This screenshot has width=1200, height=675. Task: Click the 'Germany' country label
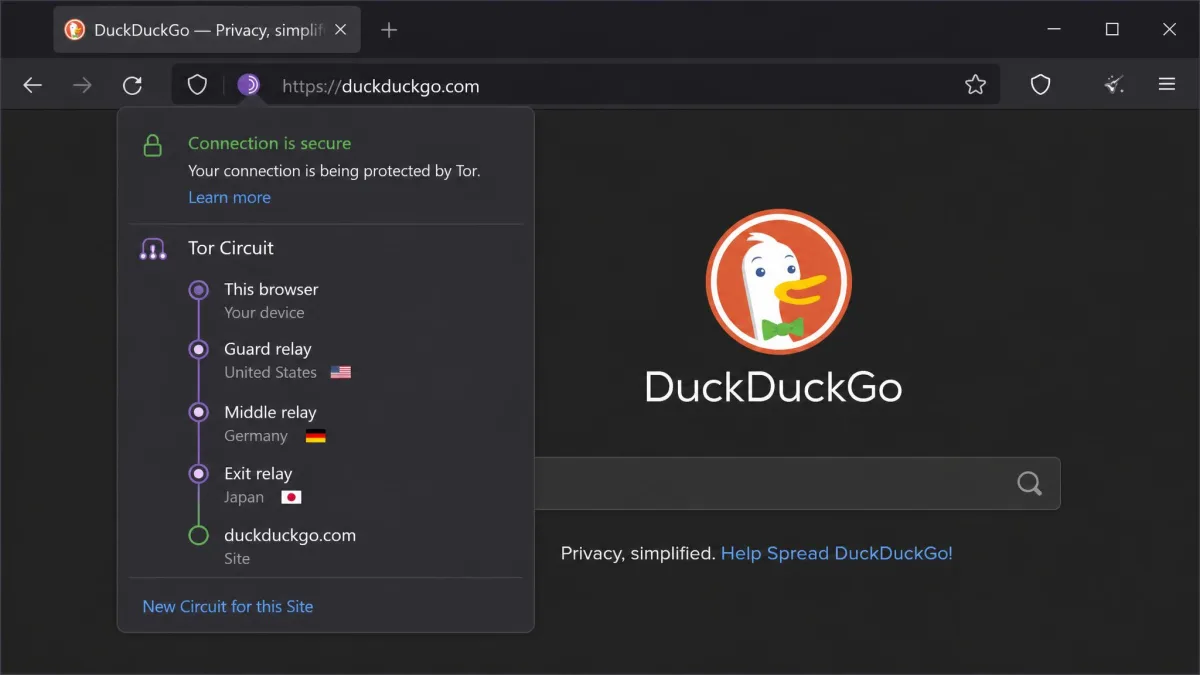pos(256,436)
